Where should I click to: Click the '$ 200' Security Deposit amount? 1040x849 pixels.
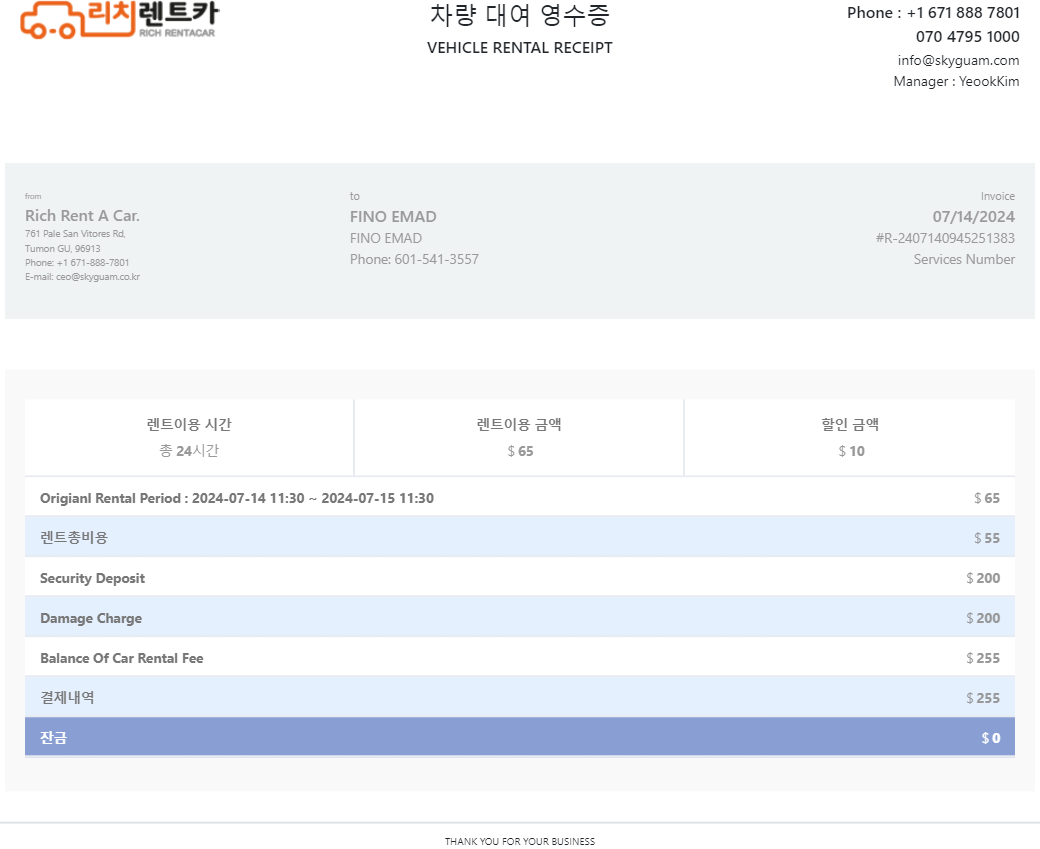[983, 578]
